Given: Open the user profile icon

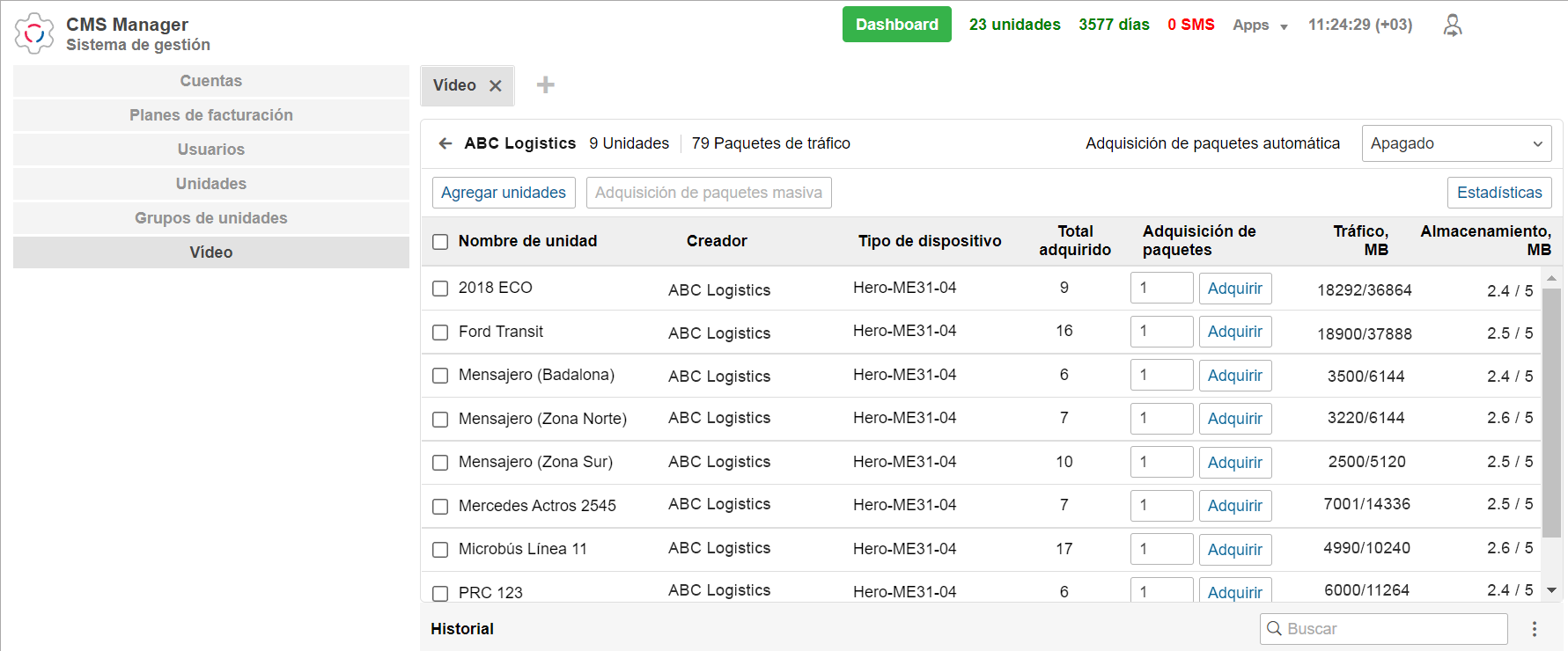Looking at the screenshot, I should (1453, 26).
